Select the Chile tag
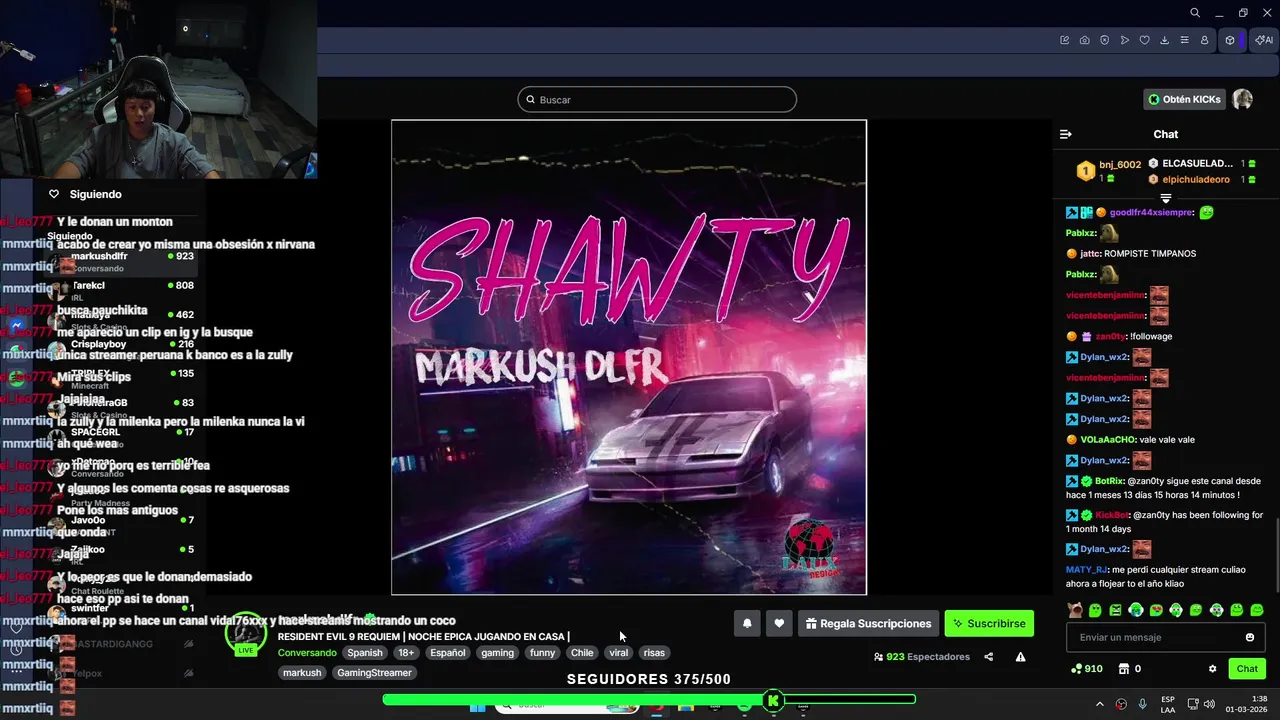Screen dimensions: 1280x720 582,653
